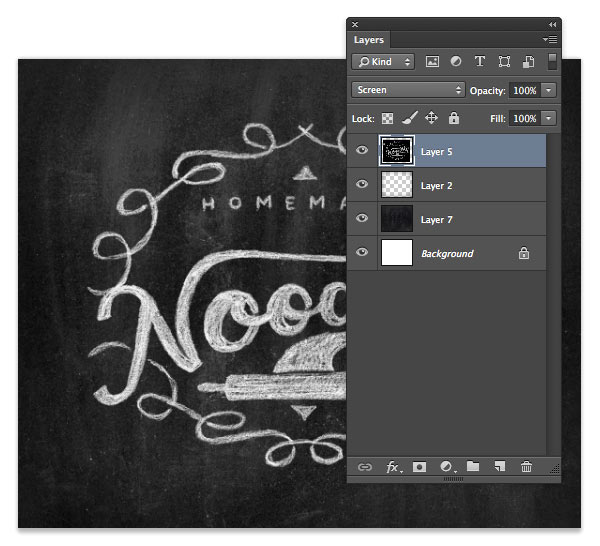This screenshot has width=600, height=546.
Task: Click the shape layer filter icon
Action: 505,62
